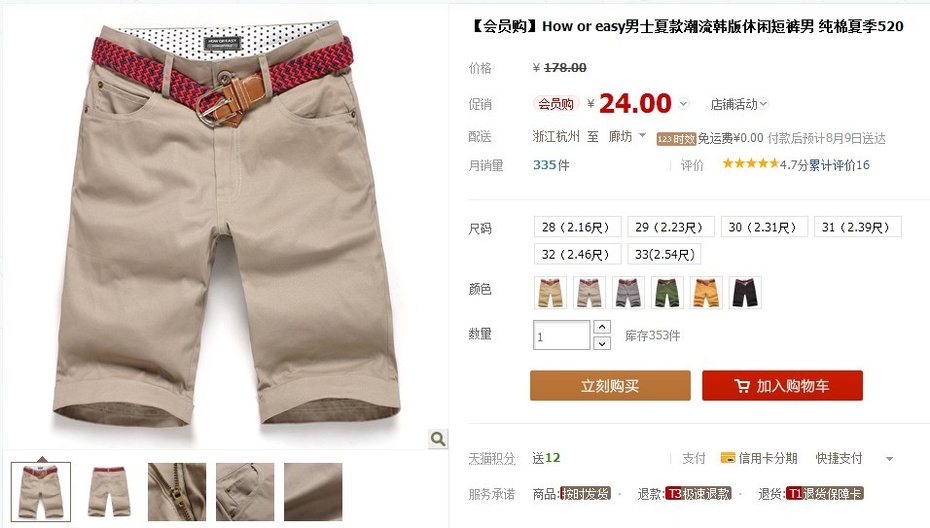Click the magnifier zoom icon on product image
This screenshot has height=528, width=930.
tap(438, 438)
